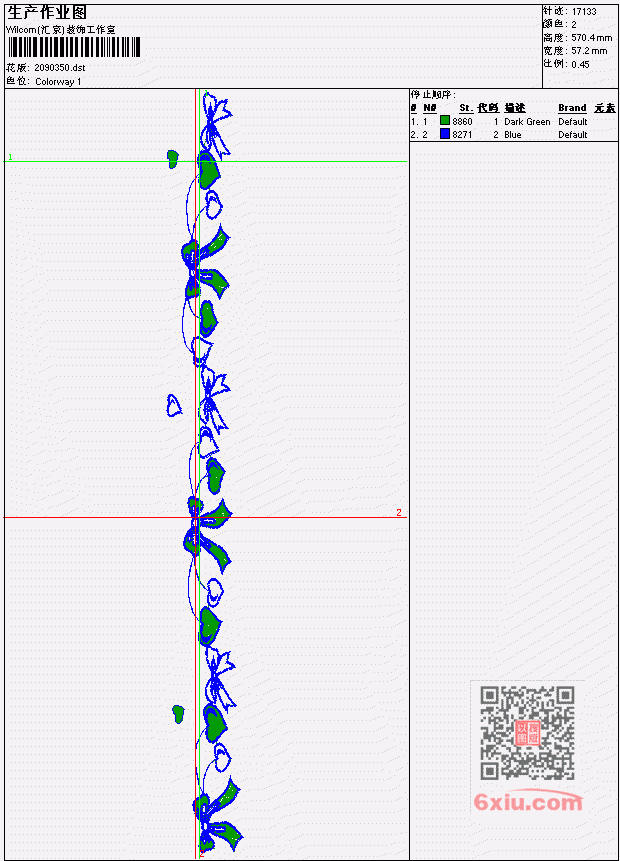Click the '生产作业图' title
Screen dimensions: 620x861
pyautogui.click(x=47, y=12)
